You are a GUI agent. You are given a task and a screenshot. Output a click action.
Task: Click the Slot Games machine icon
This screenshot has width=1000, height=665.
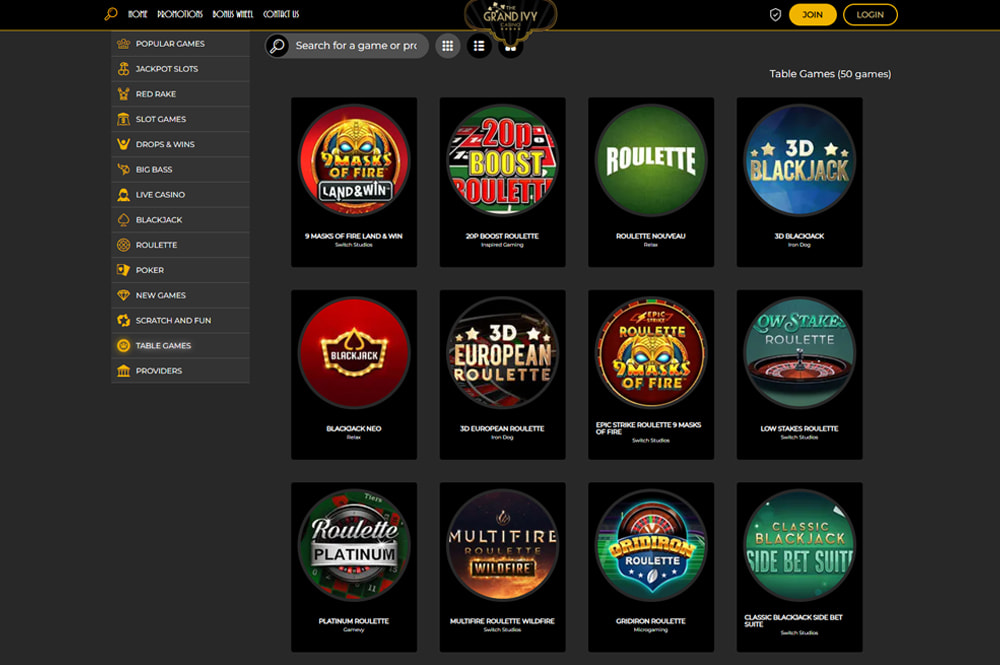(x=124, y=119)
